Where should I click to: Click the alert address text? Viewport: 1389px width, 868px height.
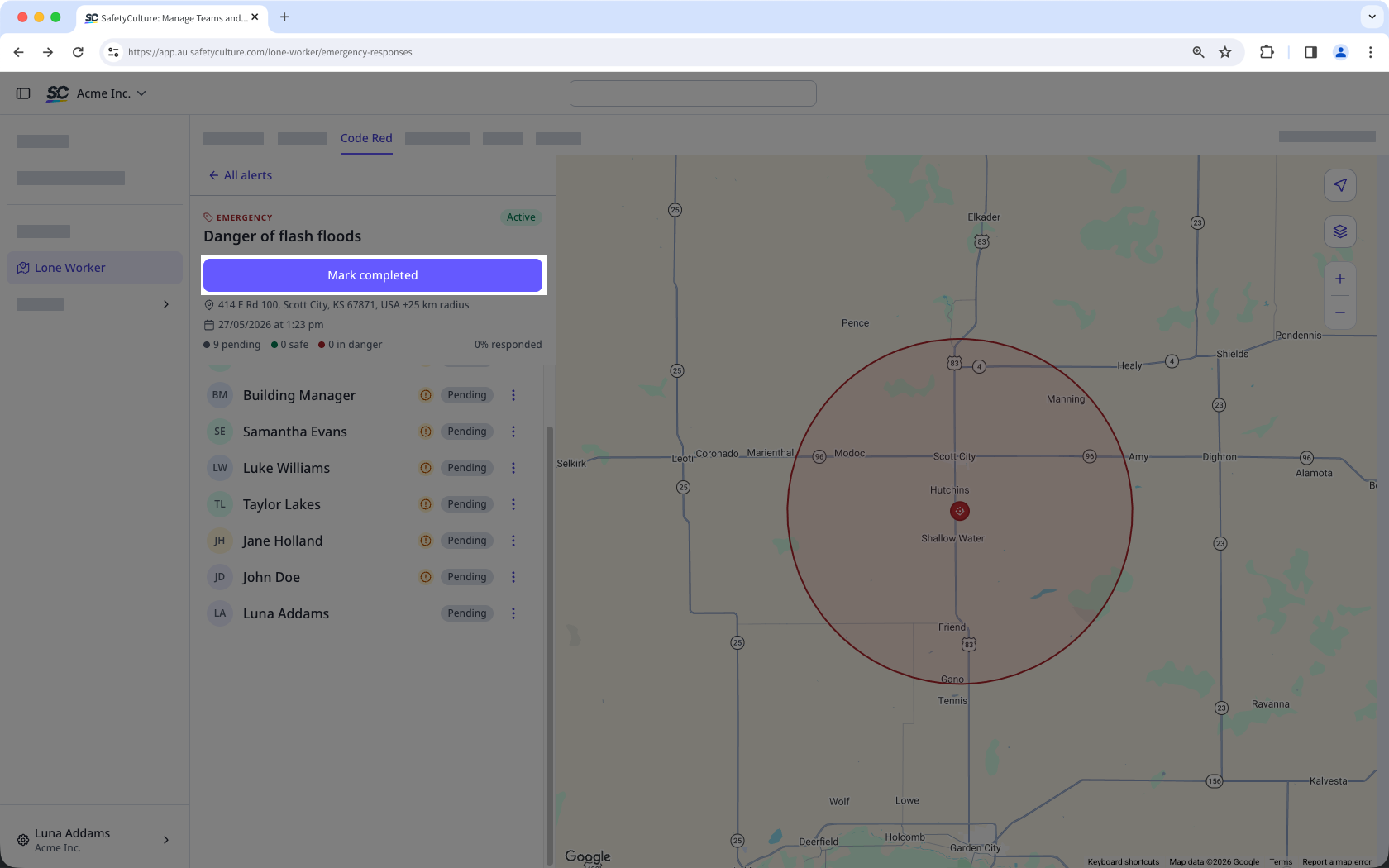[343, 305]
